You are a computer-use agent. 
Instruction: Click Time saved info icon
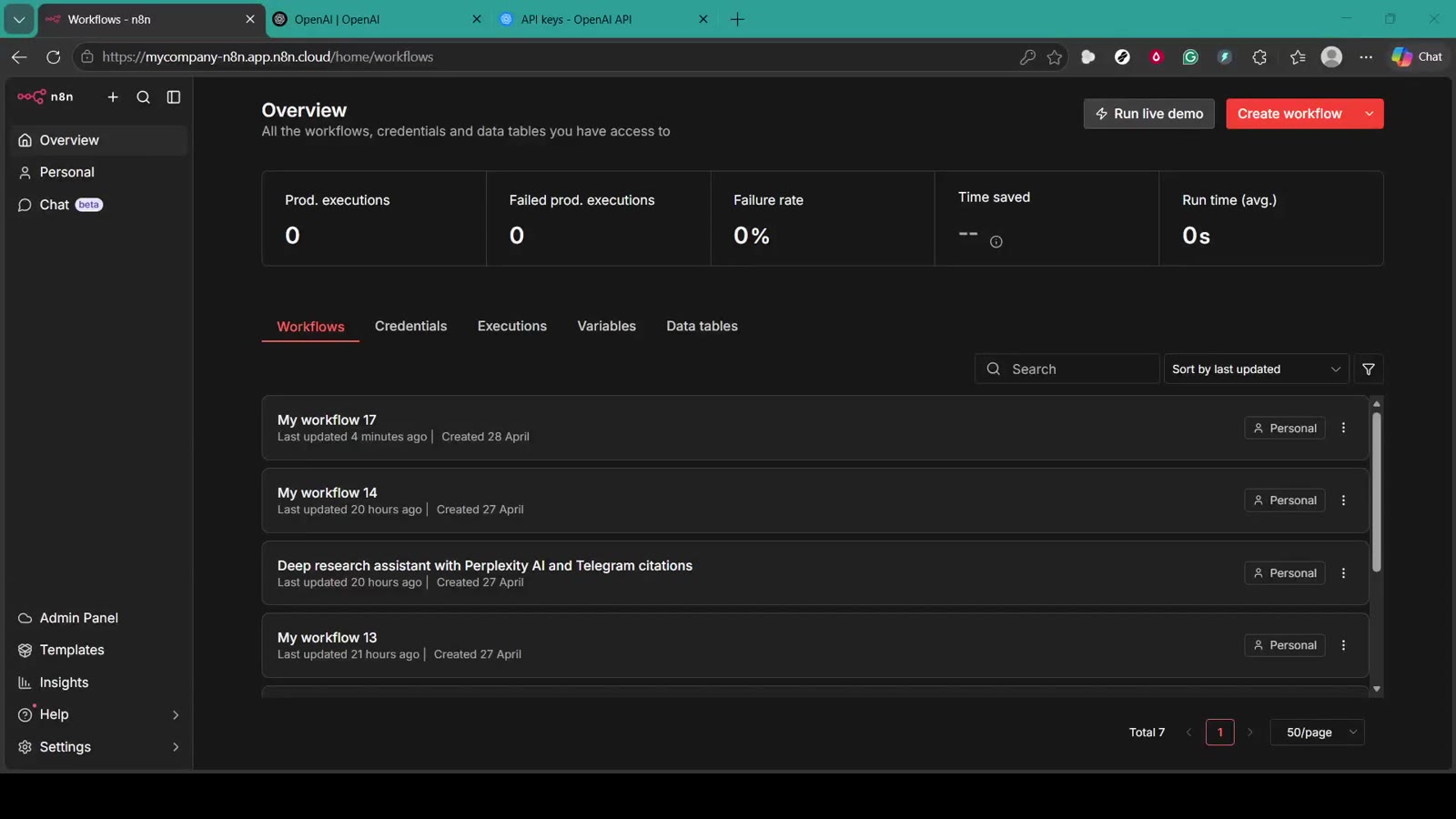coord(996,242)
